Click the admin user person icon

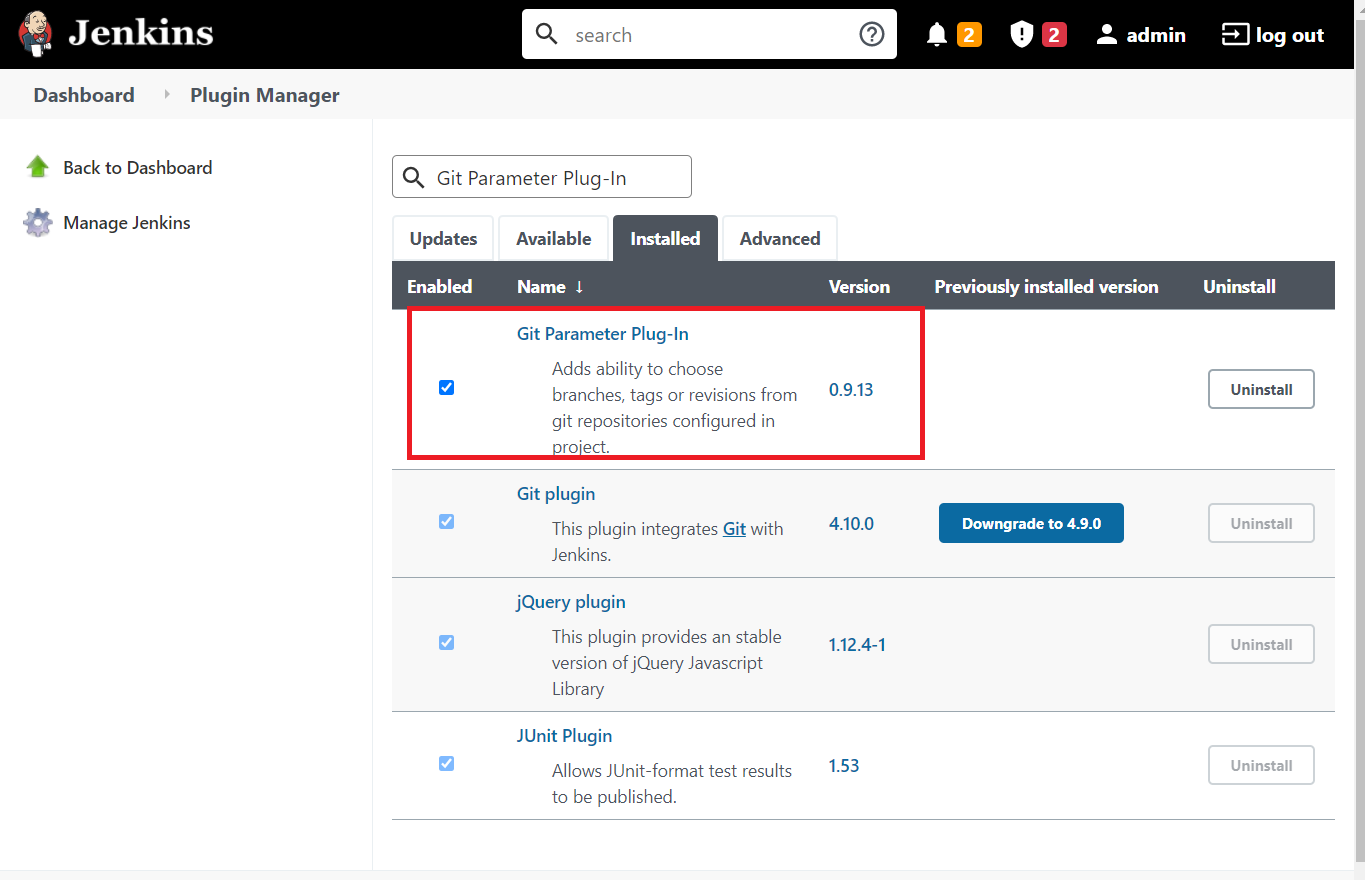(x=1106, y=35)
